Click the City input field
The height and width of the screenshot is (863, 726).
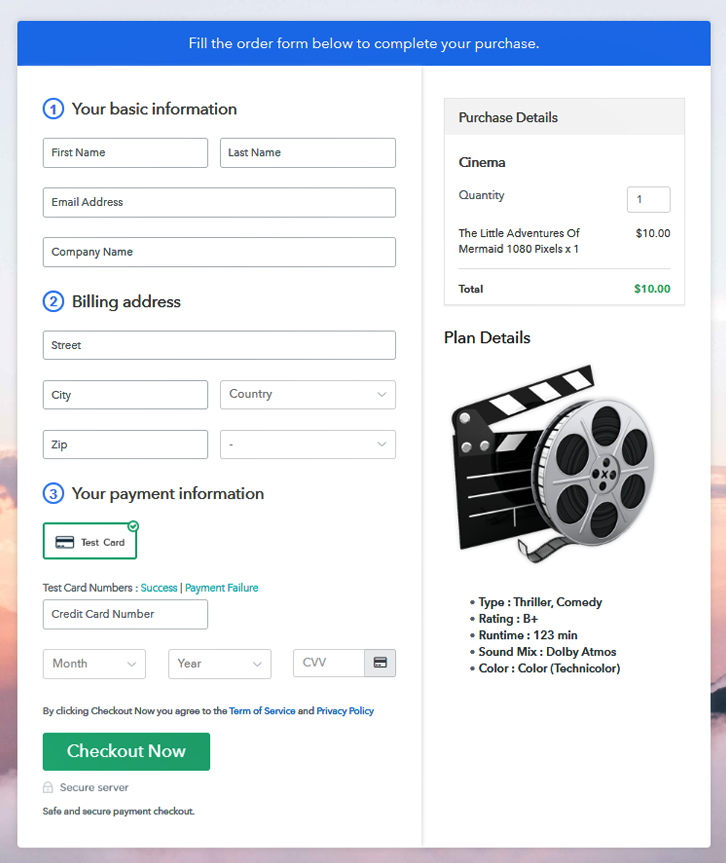pyautogui.click(x=125, y=395)
